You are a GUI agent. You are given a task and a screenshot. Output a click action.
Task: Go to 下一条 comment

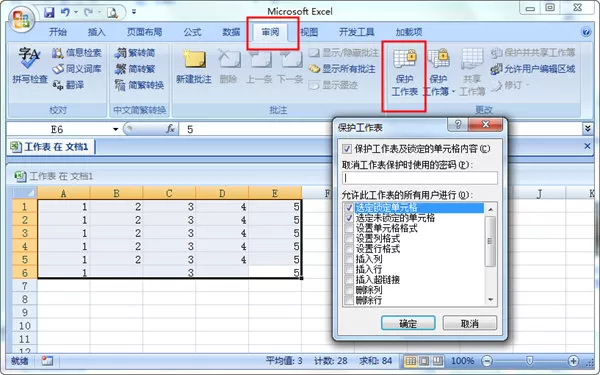click(290, 67)
